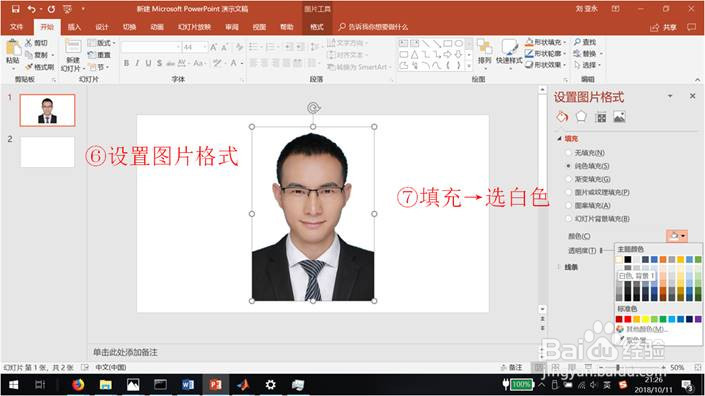Cut selection with 剪切 scissors

coord(36,43)
